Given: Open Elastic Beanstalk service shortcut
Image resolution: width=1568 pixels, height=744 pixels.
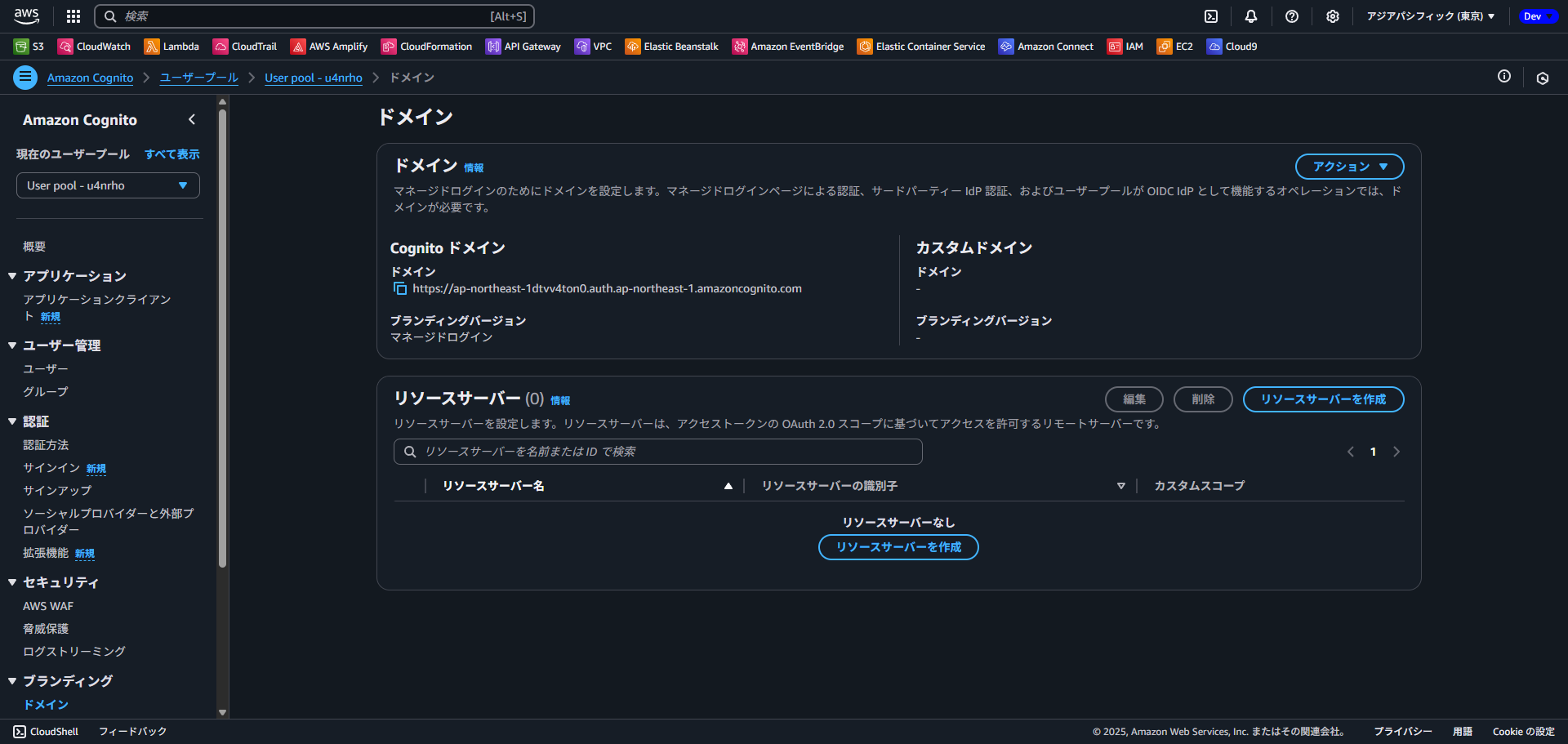Looking at the screenshot, I should click(672, 47).
